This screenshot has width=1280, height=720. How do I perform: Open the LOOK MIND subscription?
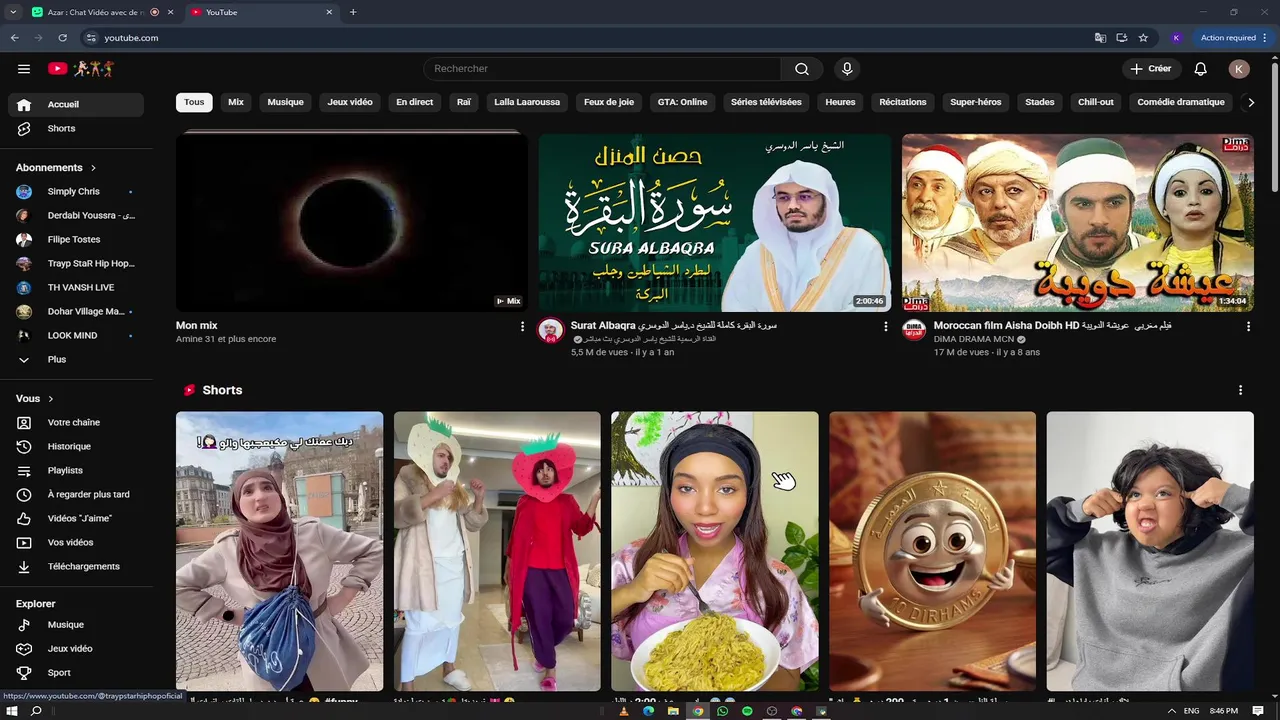(x=76, y=335)
